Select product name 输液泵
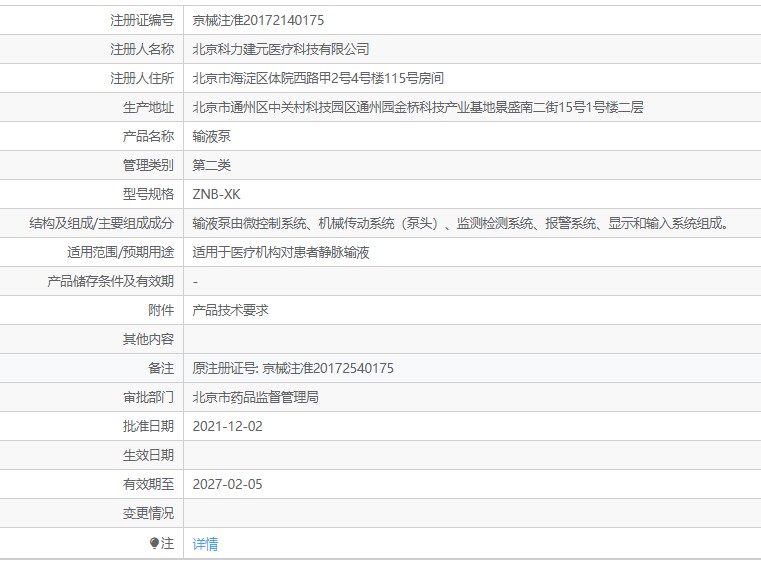The width and height of the screenshot is (761, 566). 211,136
